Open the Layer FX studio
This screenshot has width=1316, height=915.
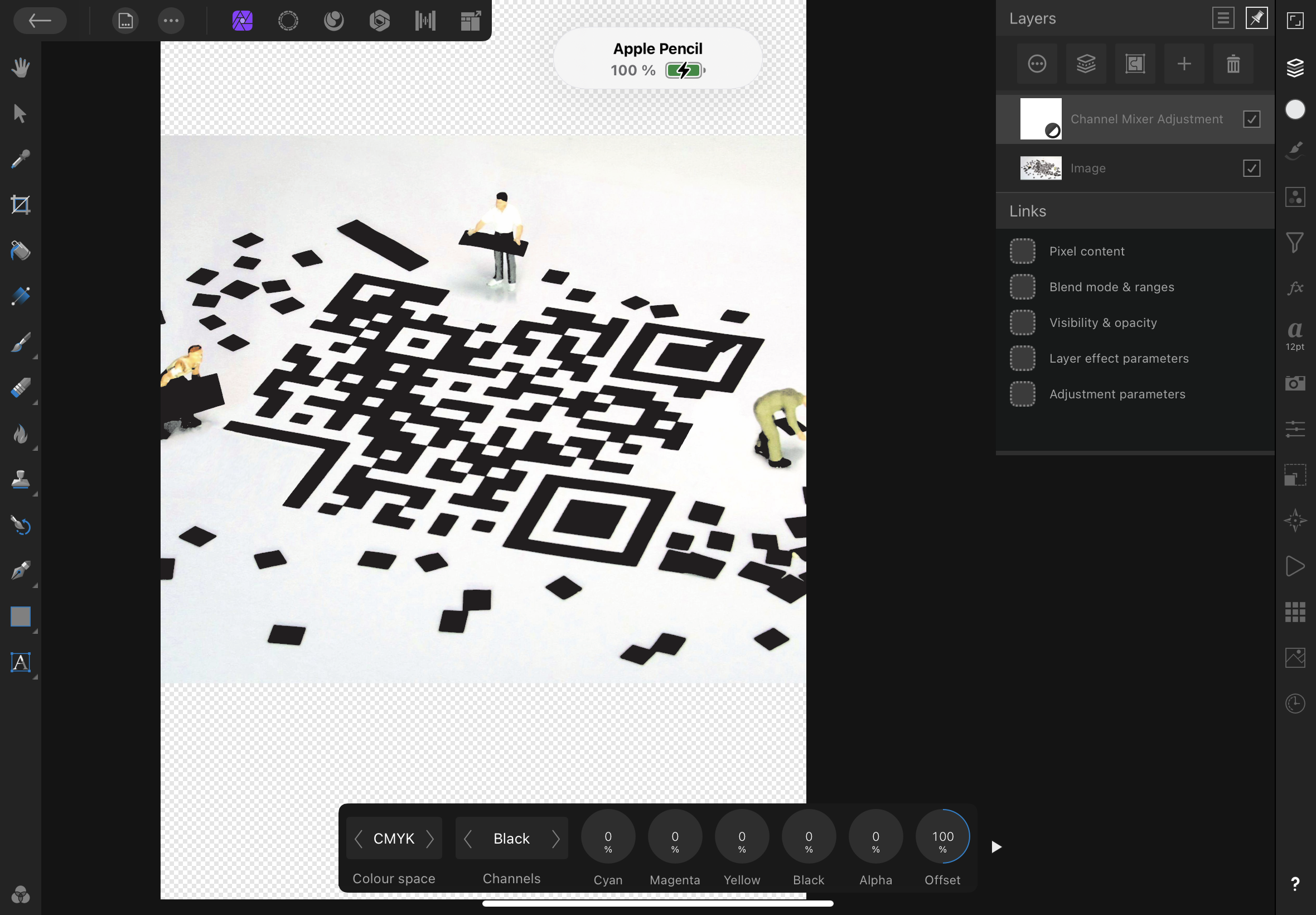(1295, 288)
